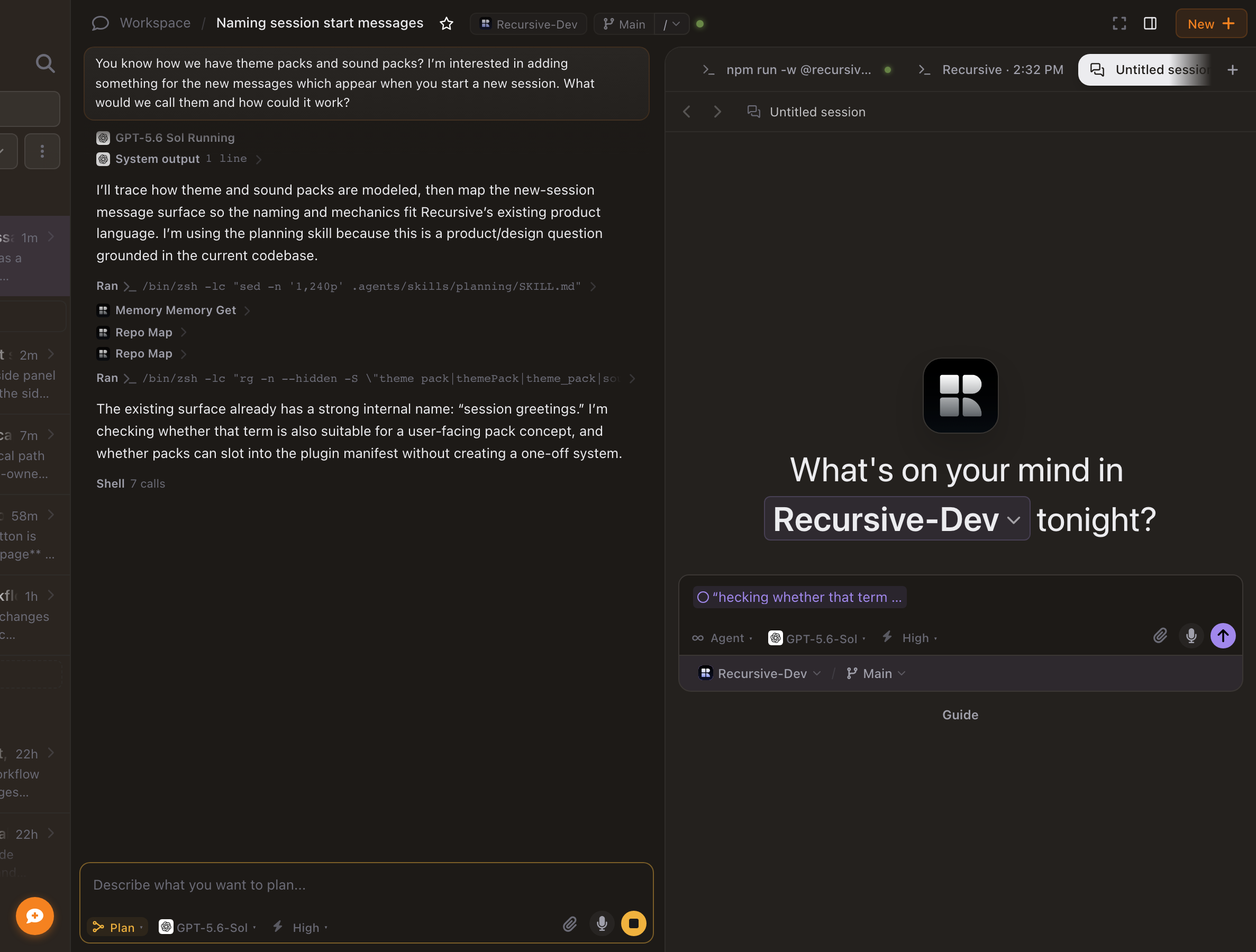Open the GPT-5.6-Sol model selector in the plan composer
Image resolution: width=1256 pixels, height=952 pixels.
207,927
